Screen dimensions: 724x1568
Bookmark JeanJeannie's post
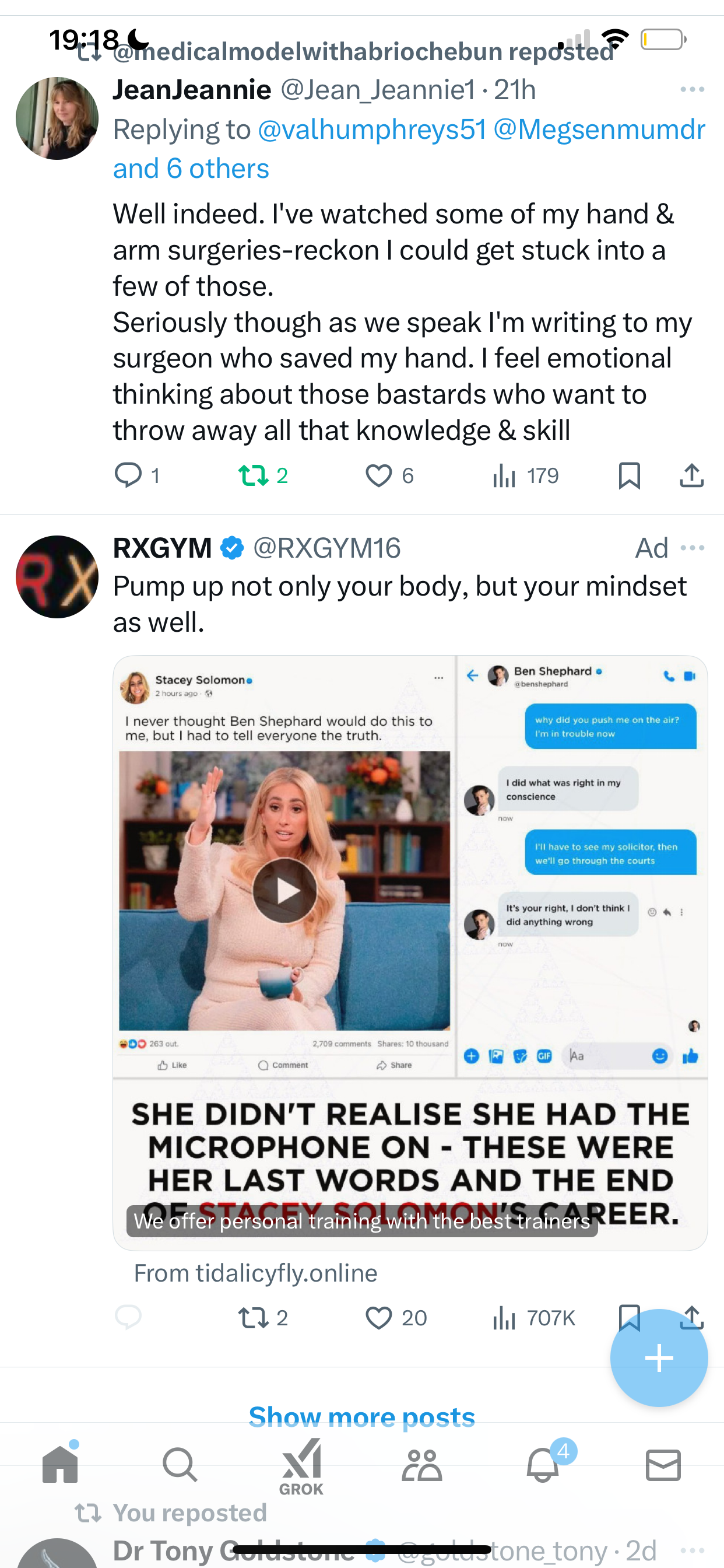click(629, 475)
